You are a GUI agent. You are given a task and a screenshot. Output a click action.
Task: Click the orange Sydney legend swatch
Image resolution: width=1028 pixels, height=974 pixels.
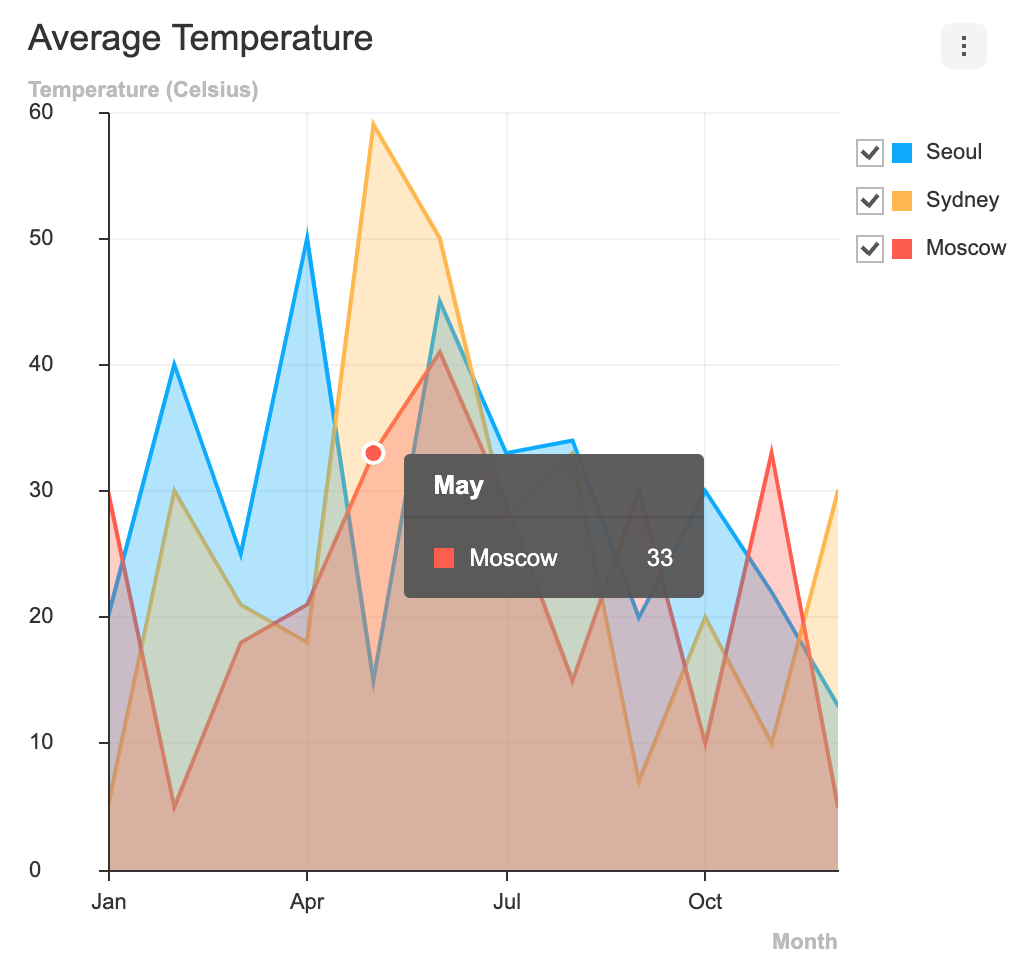point(902,201)
